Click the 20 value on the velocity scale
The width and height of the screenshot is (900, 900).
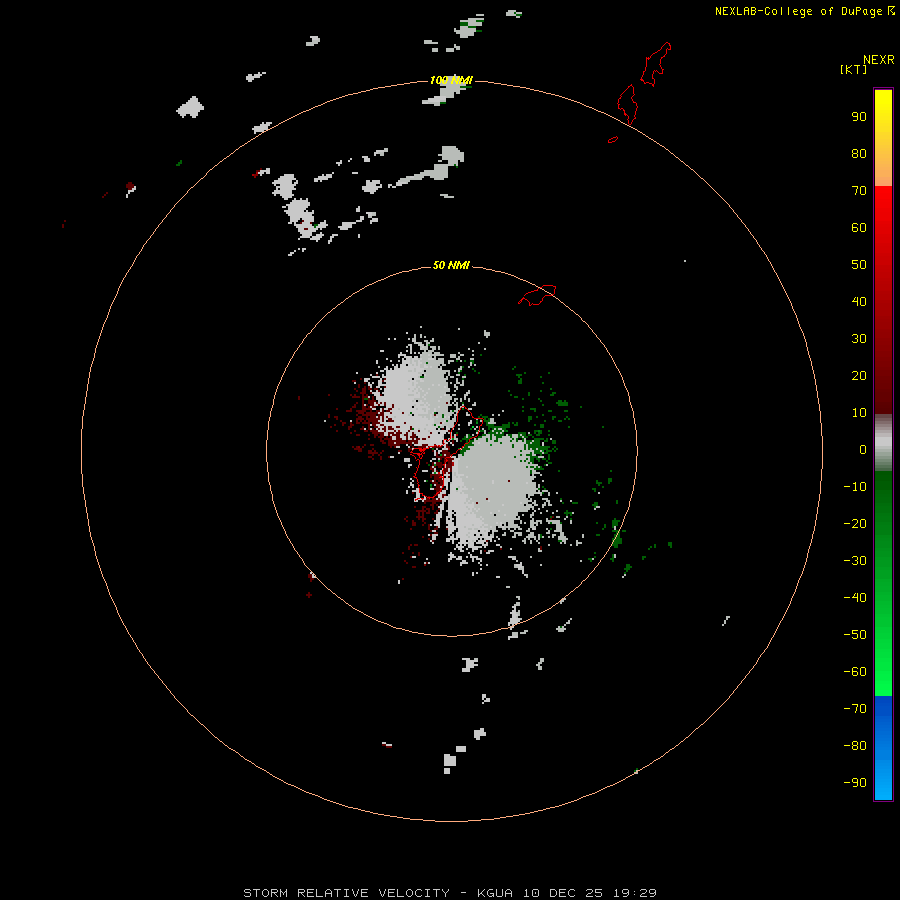[859, 375]
